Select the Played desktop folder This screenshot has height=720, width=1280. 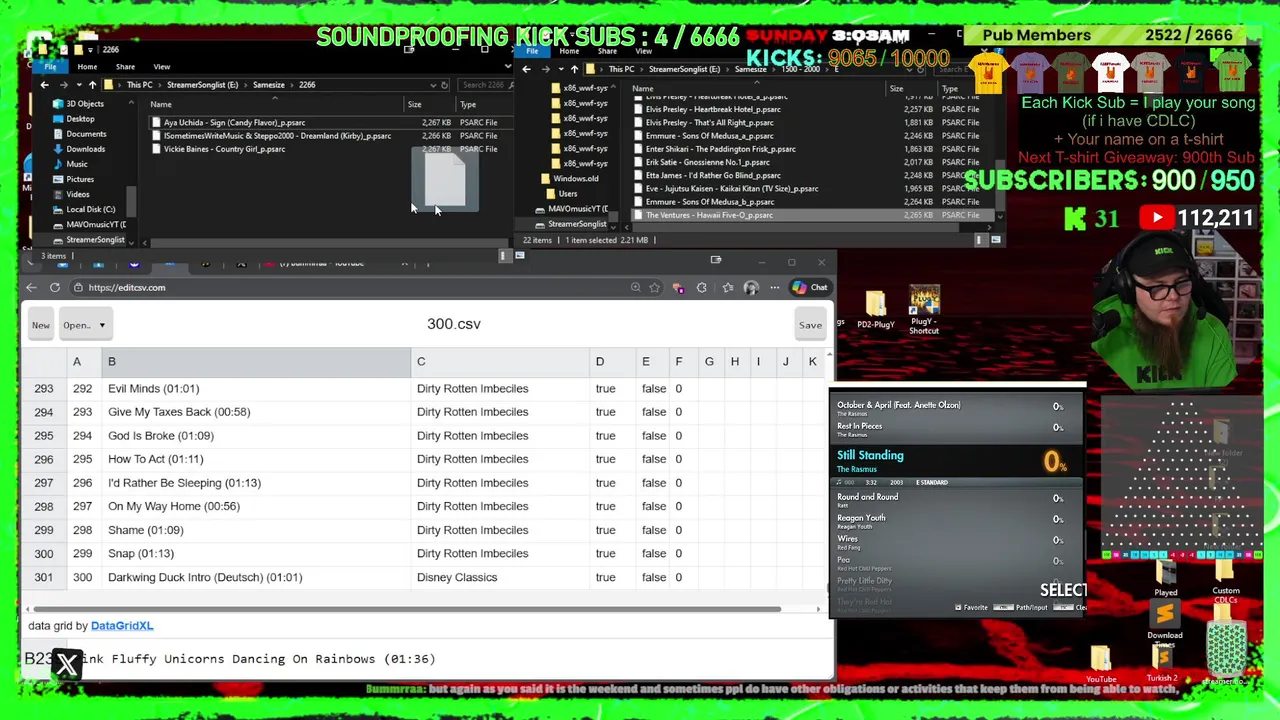pos(1166,579)
